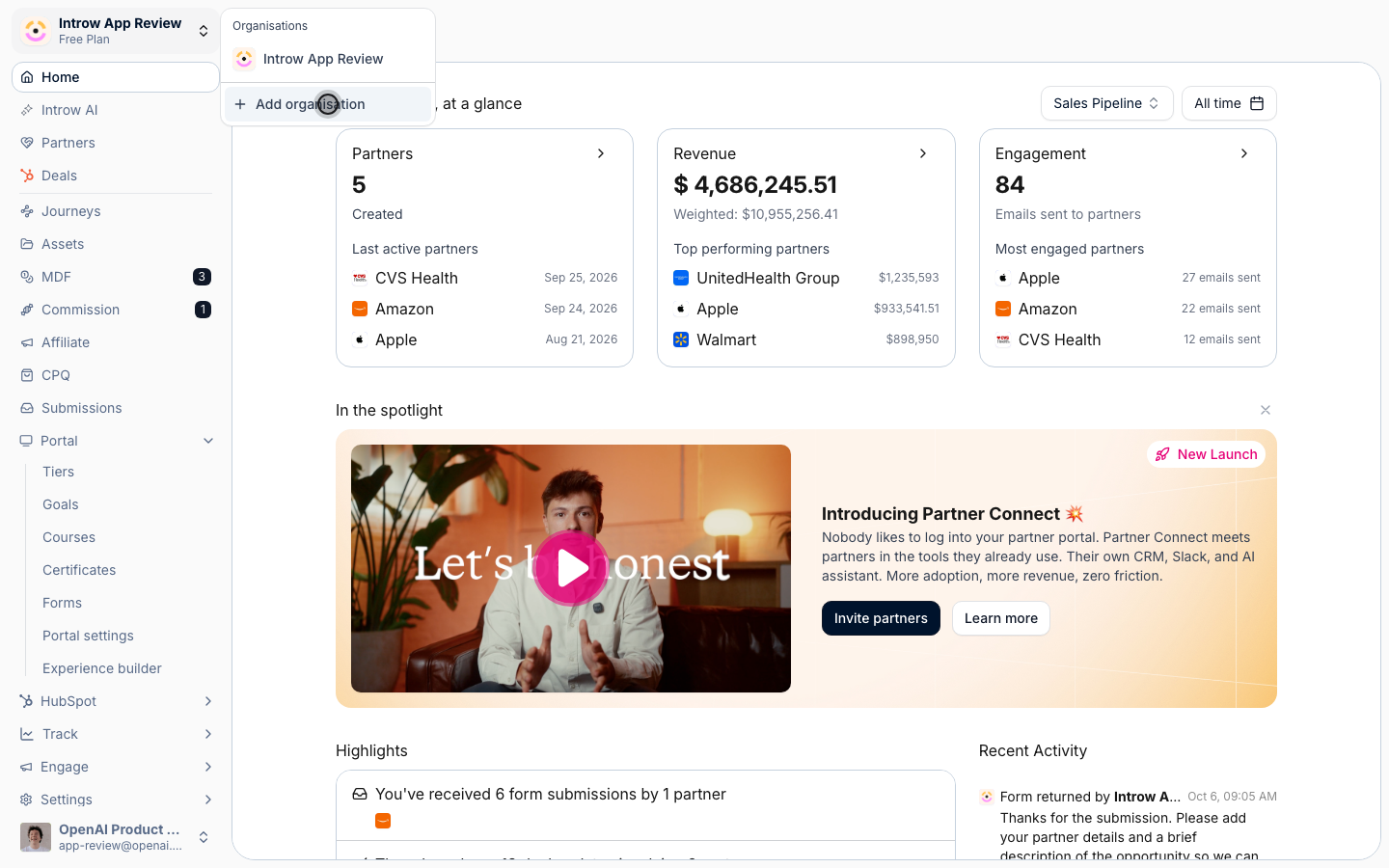Click the Submissions inbox icon

[27, 408]
